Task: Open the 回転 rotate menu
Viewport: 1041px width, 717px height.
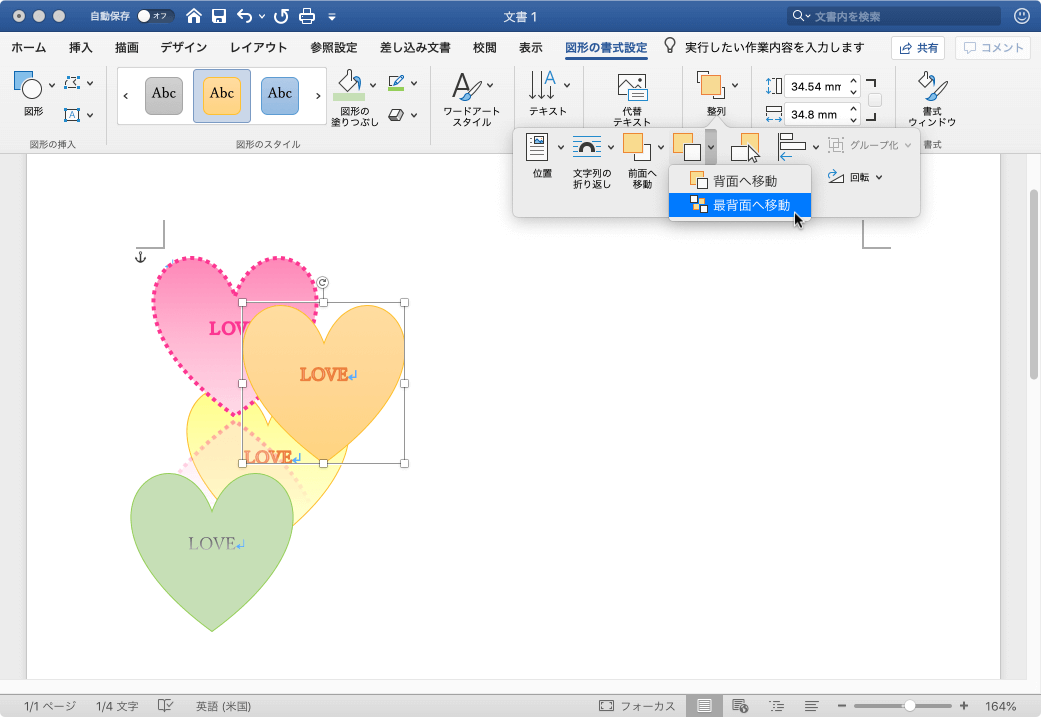Action: tap(855, 177)
